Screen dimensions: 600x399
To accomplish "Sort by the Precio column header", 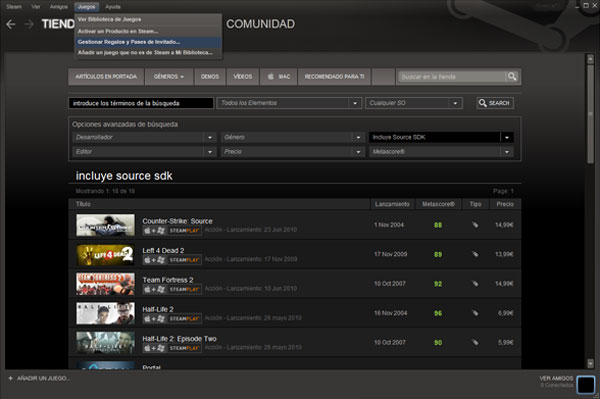I will click(505, 204).
